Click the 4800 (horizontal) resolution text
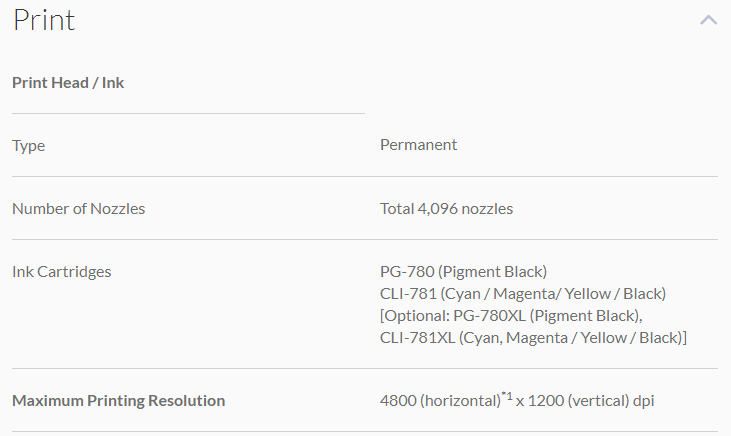Image resolution: width=731 pixels, height=436 pixels. click(x=438, y=401)
